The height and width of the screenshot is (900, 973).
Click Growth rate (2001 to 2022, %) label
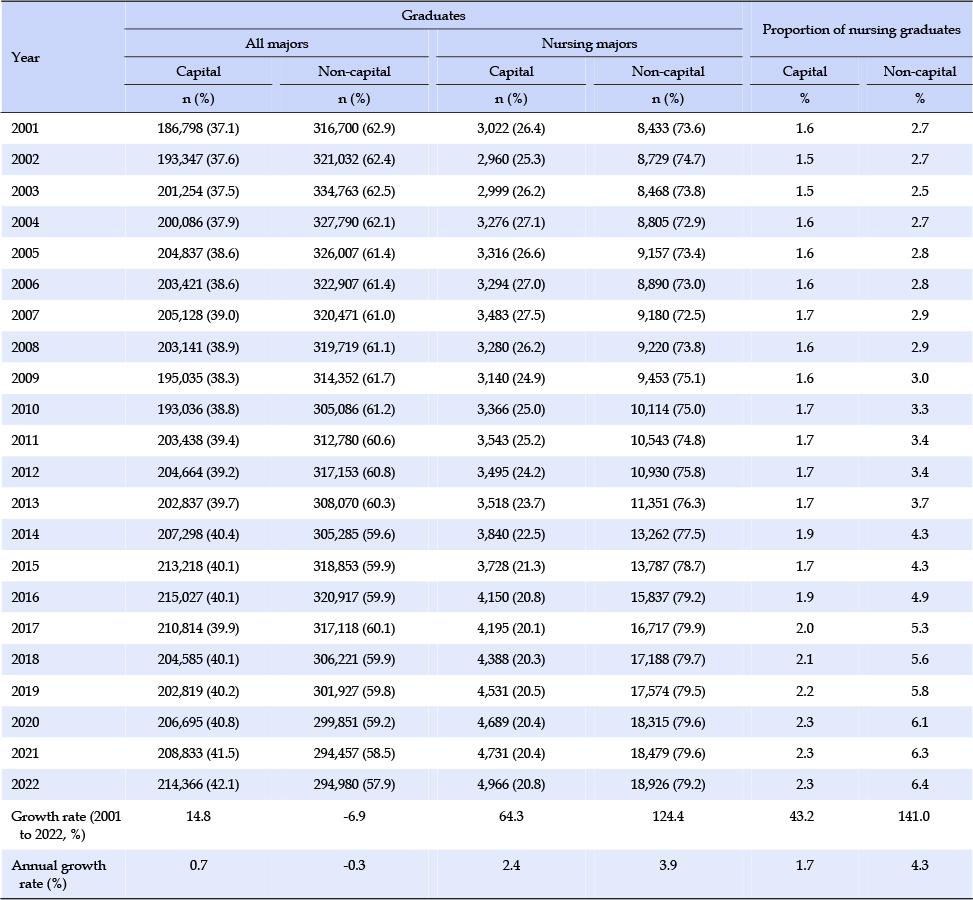(x=66, y=826)
